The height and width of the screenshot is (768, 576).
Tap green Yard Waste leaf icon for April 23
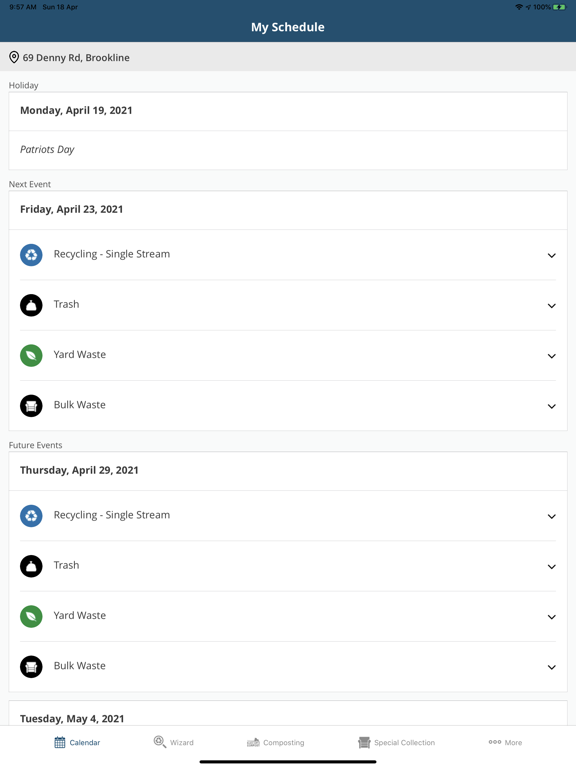(31, 356)
